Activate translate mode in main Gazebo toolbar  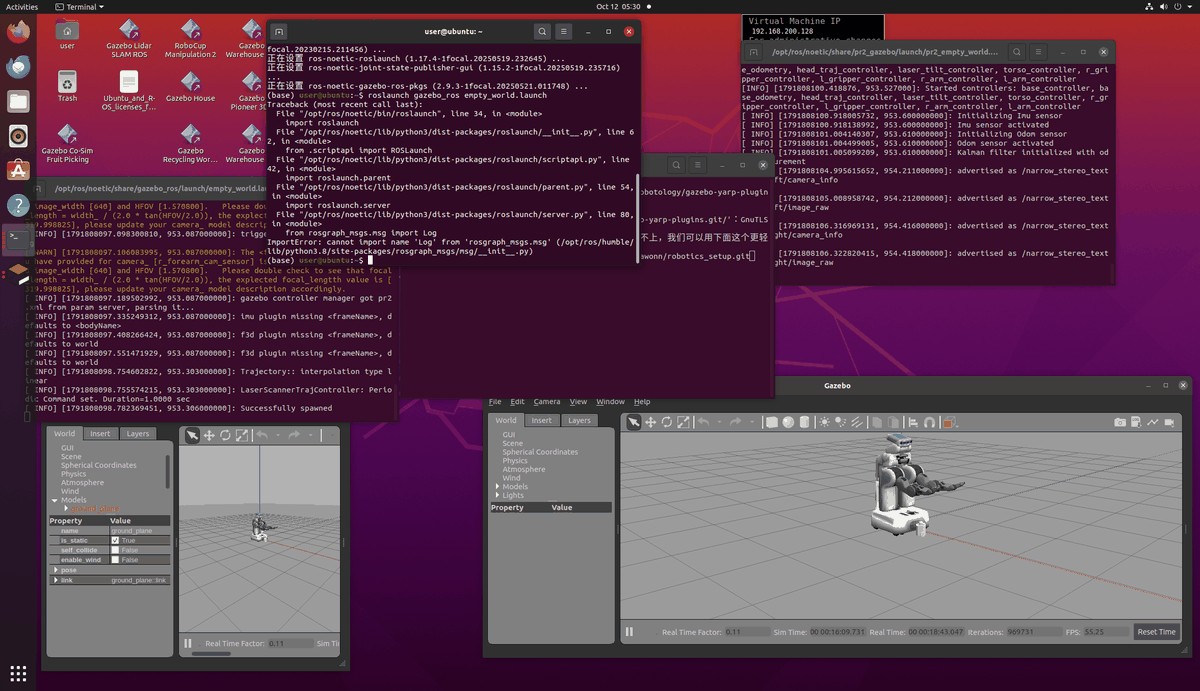point(651,422)
